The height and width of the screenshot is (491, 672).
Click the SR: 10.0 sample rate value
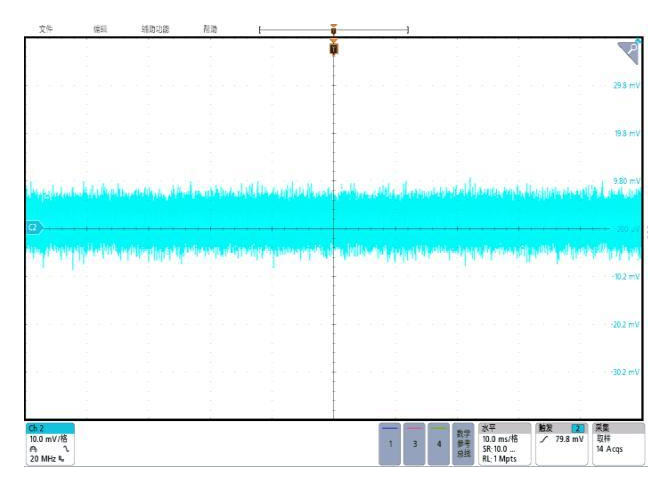coord(498,449)
